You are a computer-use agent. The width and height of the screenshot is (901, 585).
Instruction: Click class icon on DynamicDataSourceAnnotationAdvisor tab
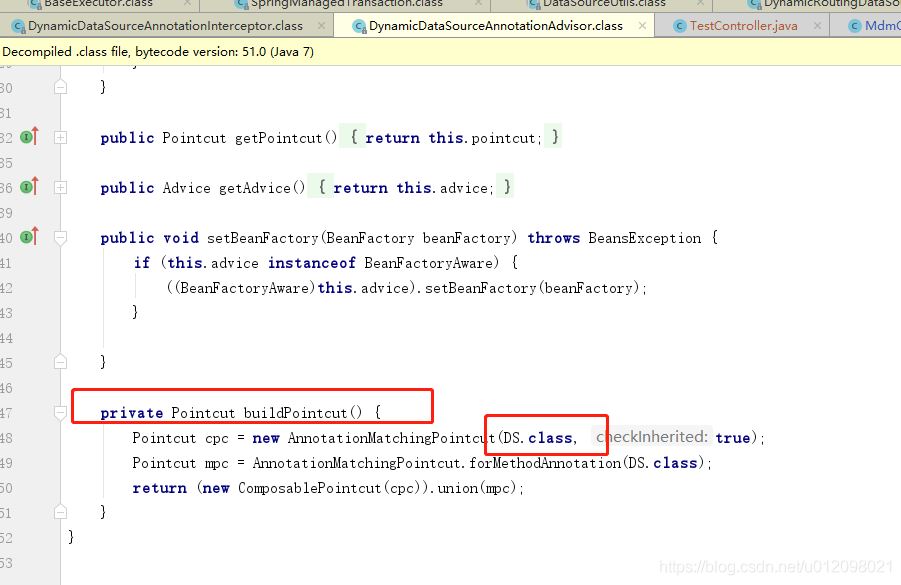(x=360, y=26)
